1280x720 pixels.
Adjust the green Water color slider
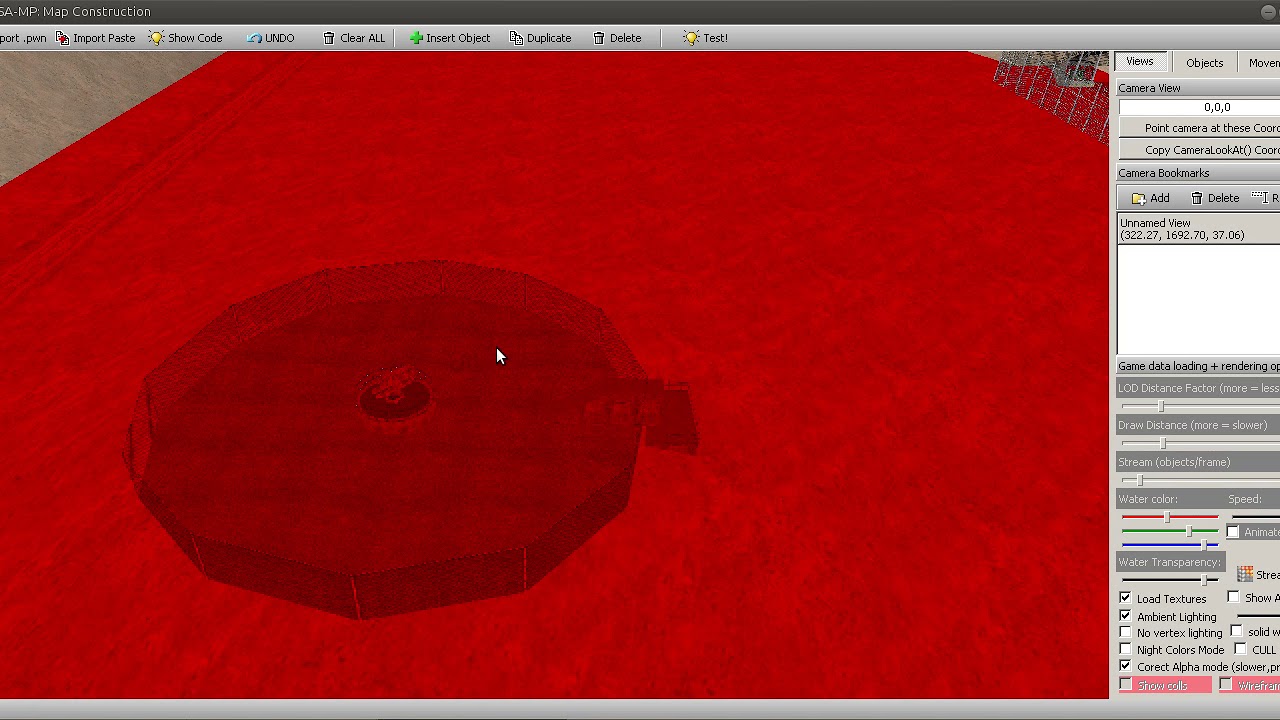pos(1189,531)
